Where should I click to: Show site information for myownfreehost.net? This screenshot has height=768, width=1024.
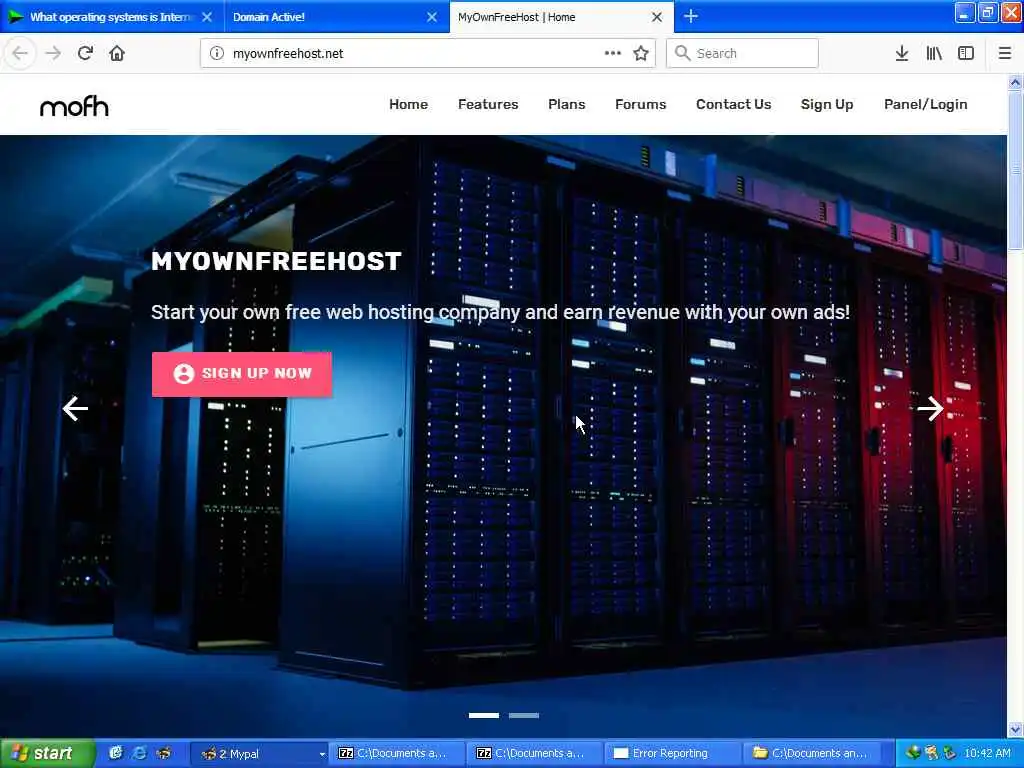point(217,54)
